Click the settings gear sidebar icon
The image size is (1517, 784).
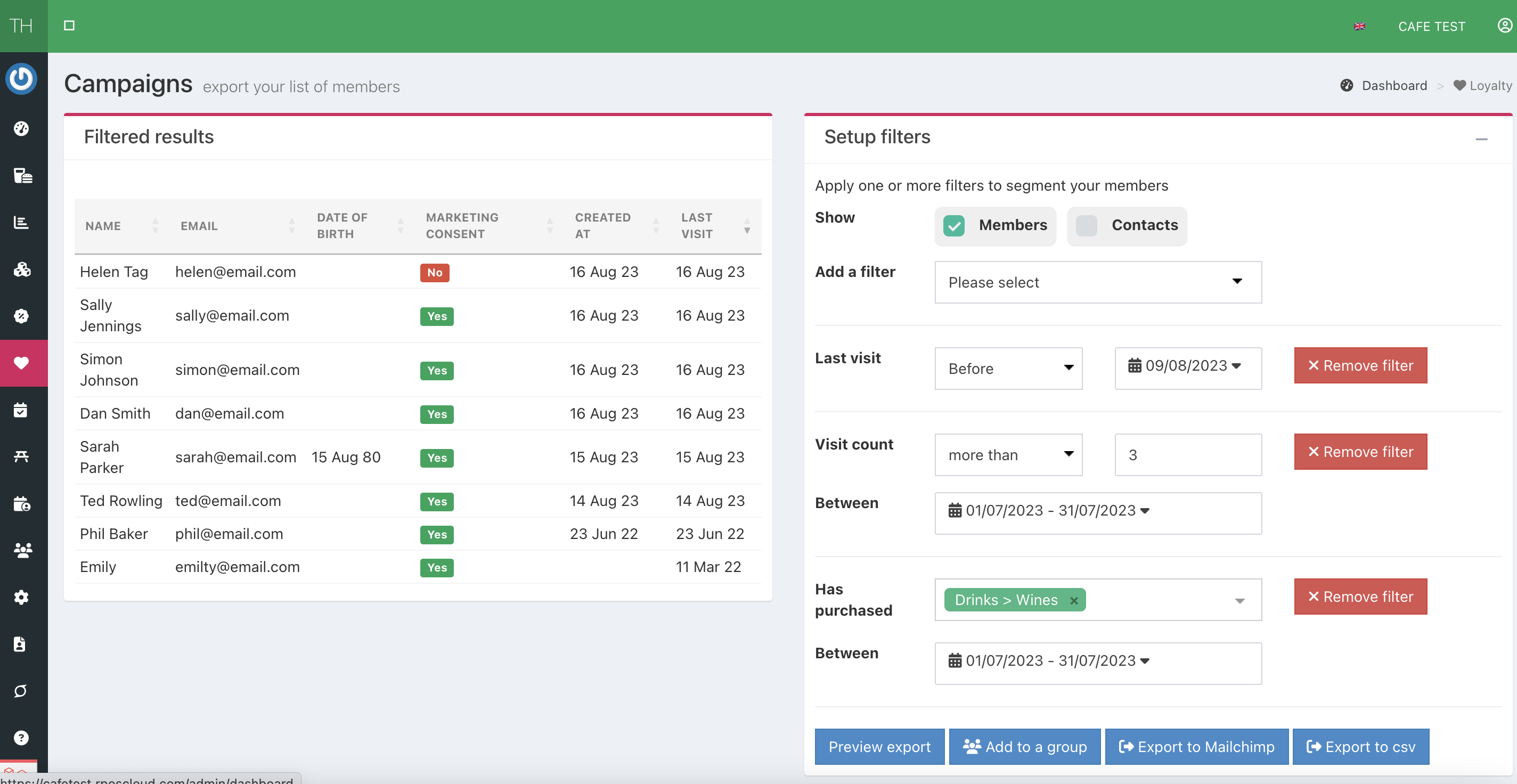pos(22,597)
